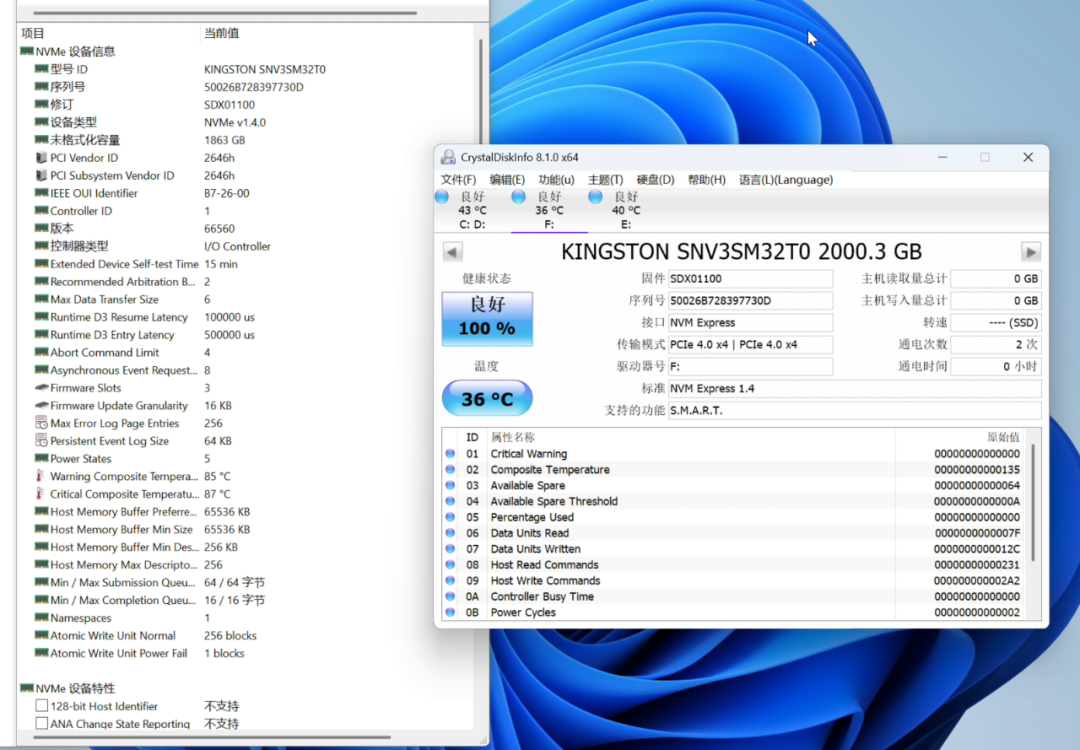Image resolution: width=1080 pixels, height=750 pixels.
Task: Click the CrystalDiskInfo app icon in title bar
Action: tap(448, 157)
